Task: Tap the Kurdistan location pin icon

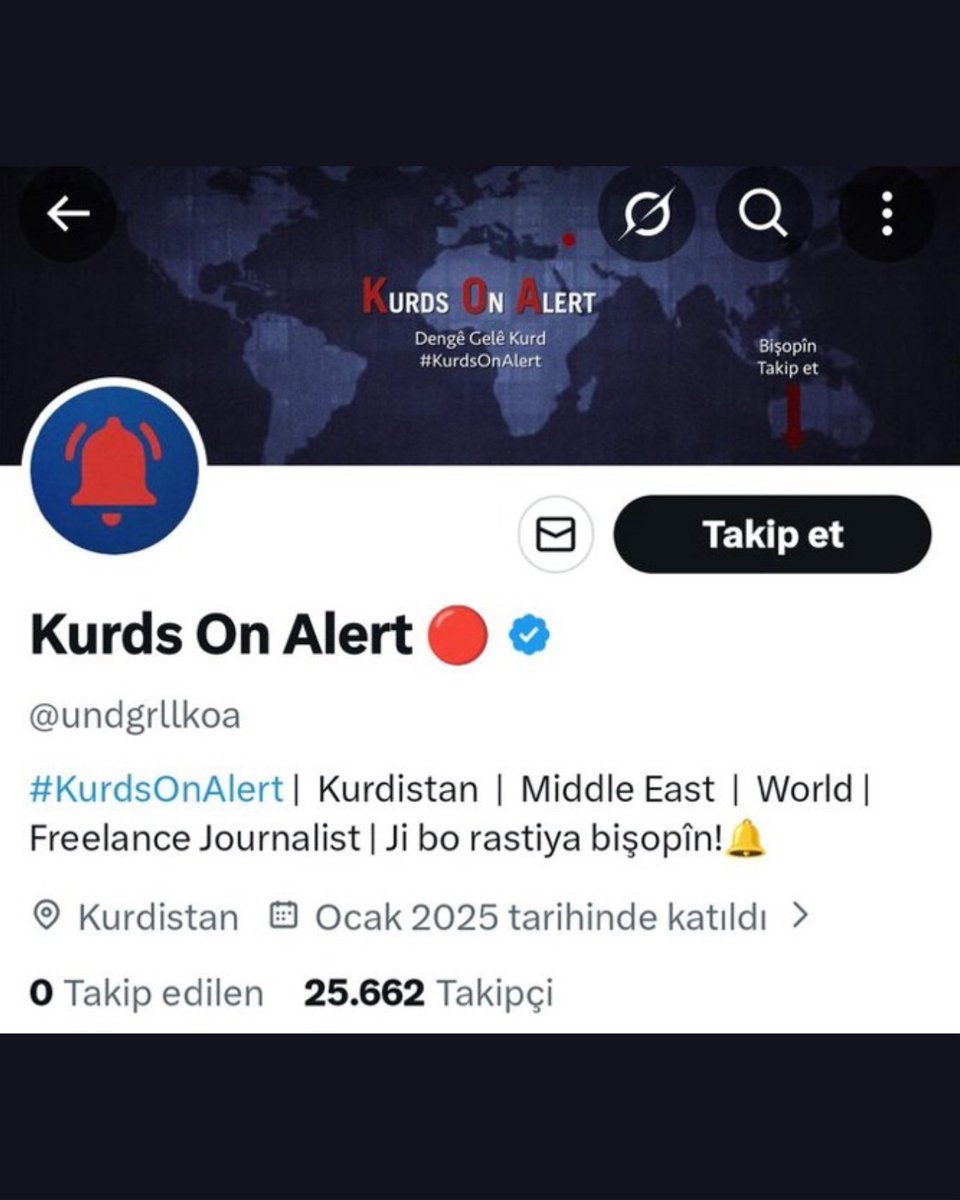Action: click(x=46, y=916)
